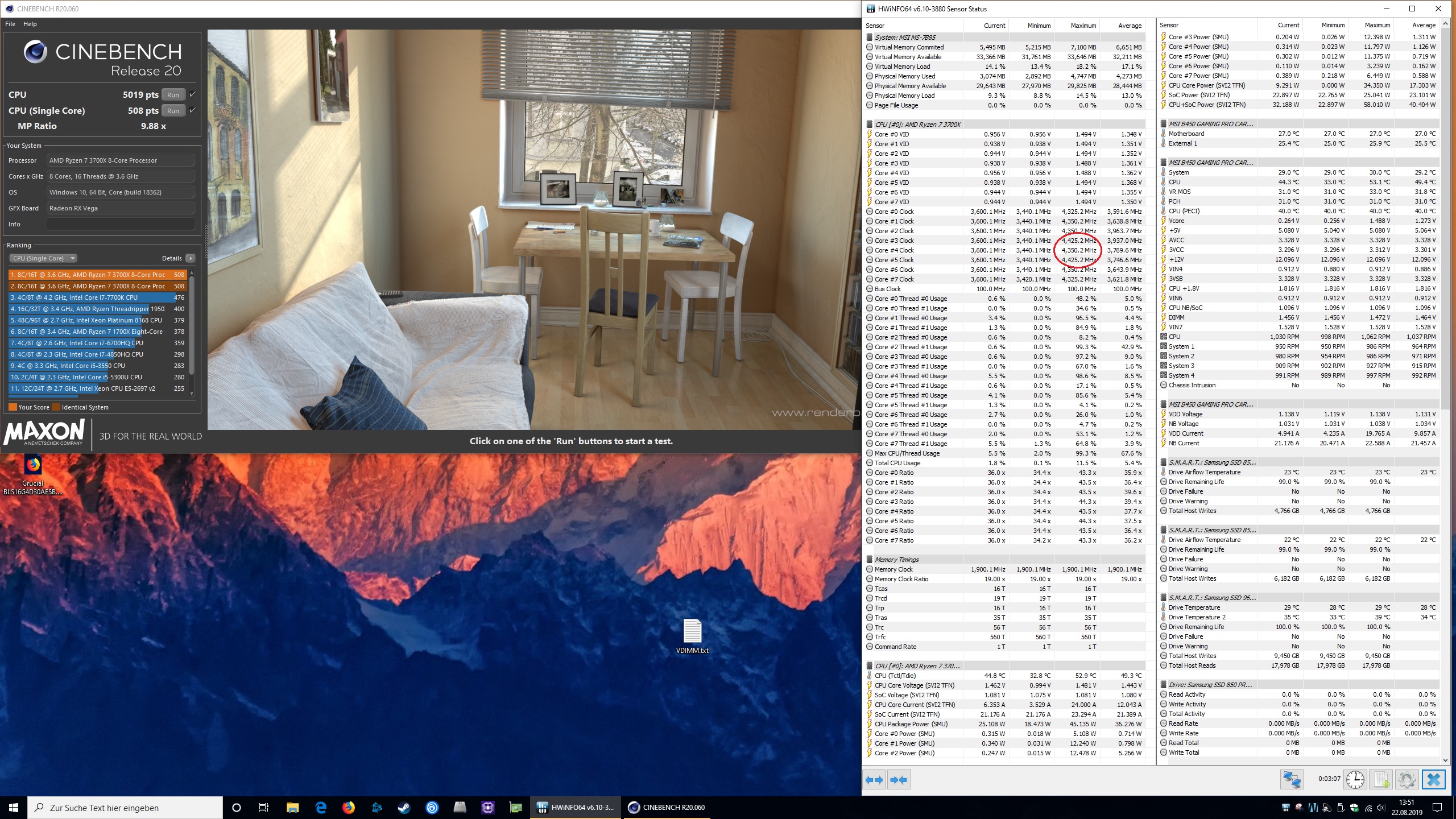Open HWiNFO sensor settings gear

click(1407, 779)
